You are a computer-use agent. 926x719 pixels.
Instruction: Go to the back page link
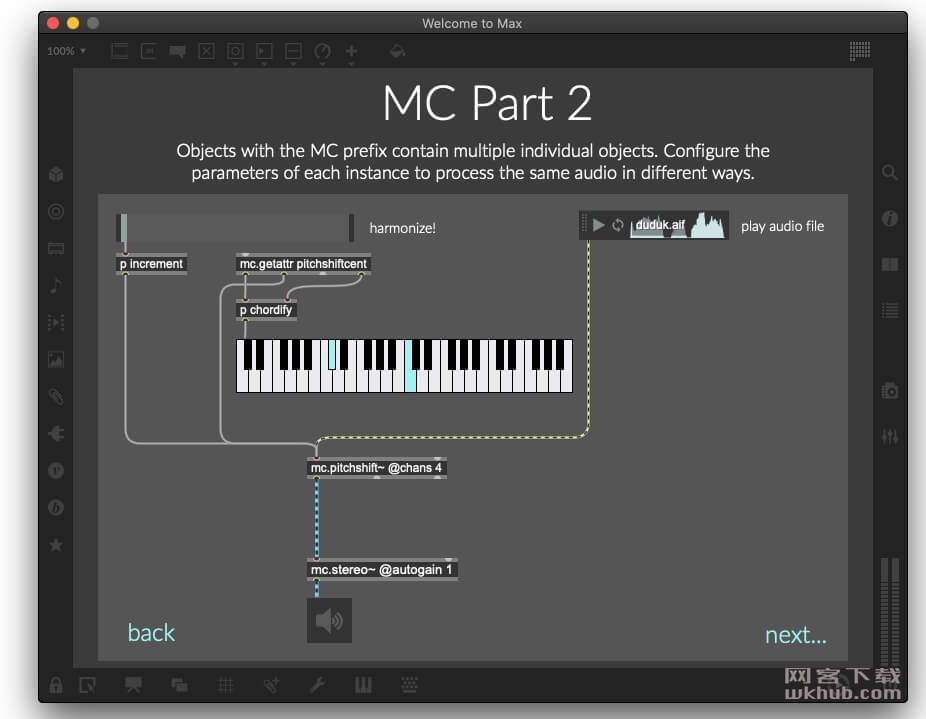[x=151, y=633]
